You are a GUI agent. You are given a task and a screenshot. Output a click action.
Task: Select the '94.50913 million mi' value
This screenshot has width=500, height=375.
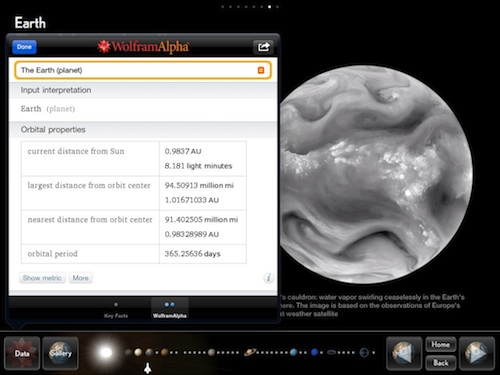[x=199, y=185]
